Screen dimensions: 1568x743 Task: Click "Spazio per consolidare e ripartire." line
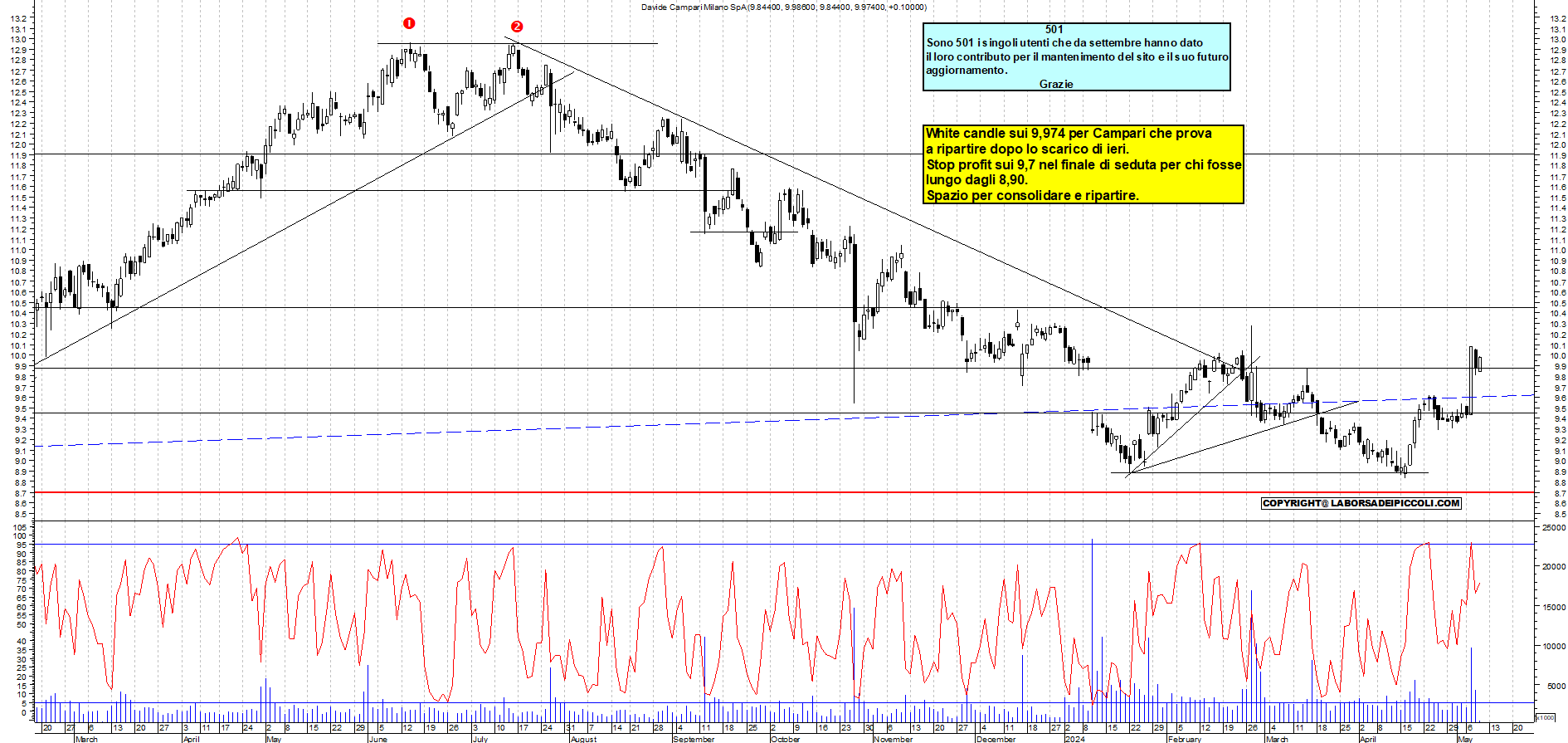click(1032, 195)
